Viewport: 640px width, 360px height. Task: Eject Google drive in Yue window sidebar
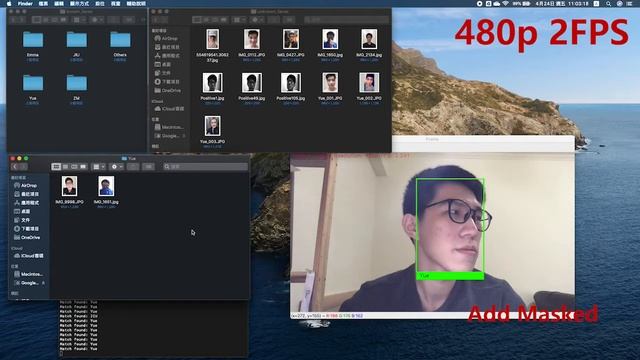click(43, 283)
